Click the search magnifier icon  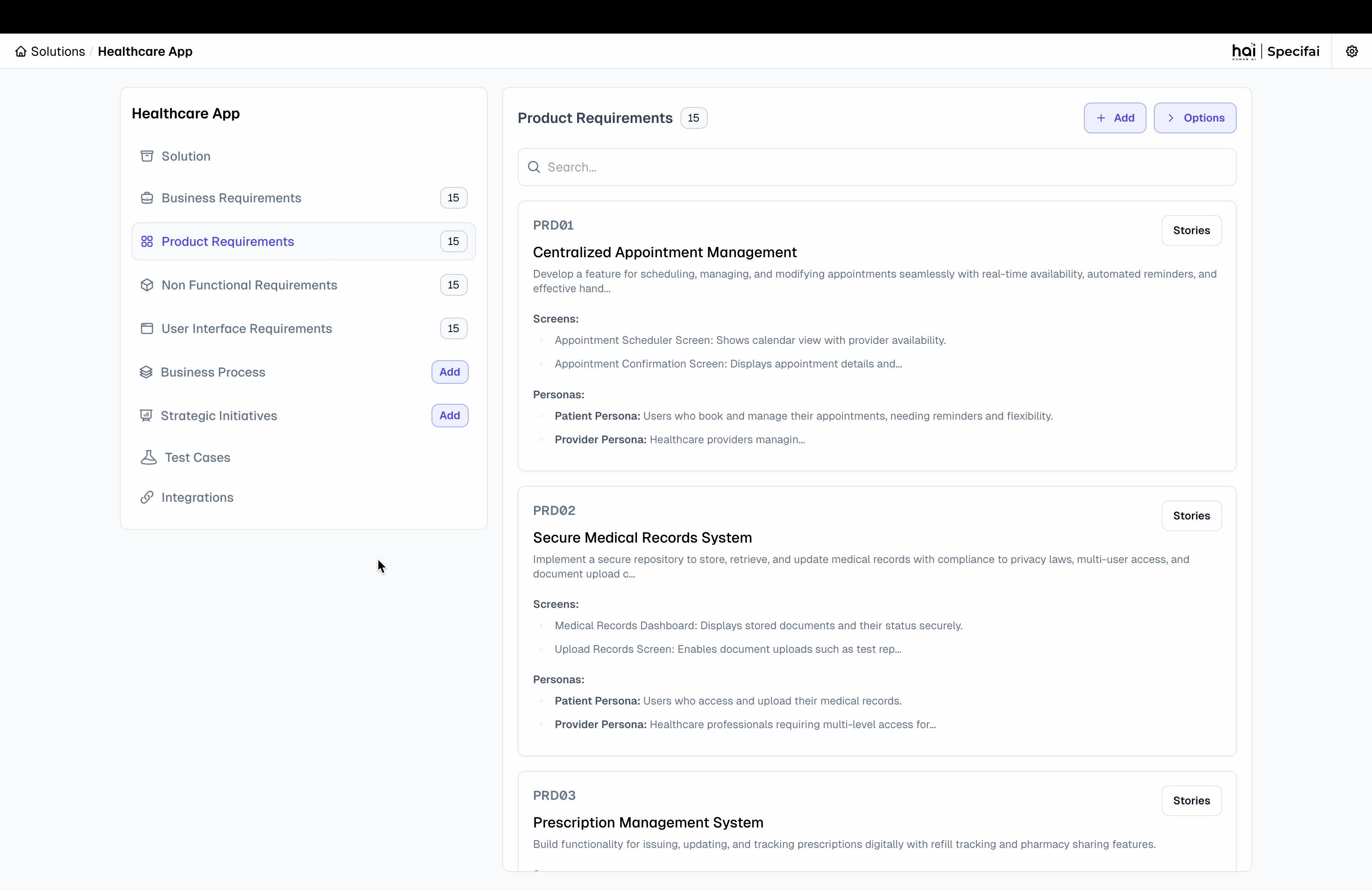(534, 167)
